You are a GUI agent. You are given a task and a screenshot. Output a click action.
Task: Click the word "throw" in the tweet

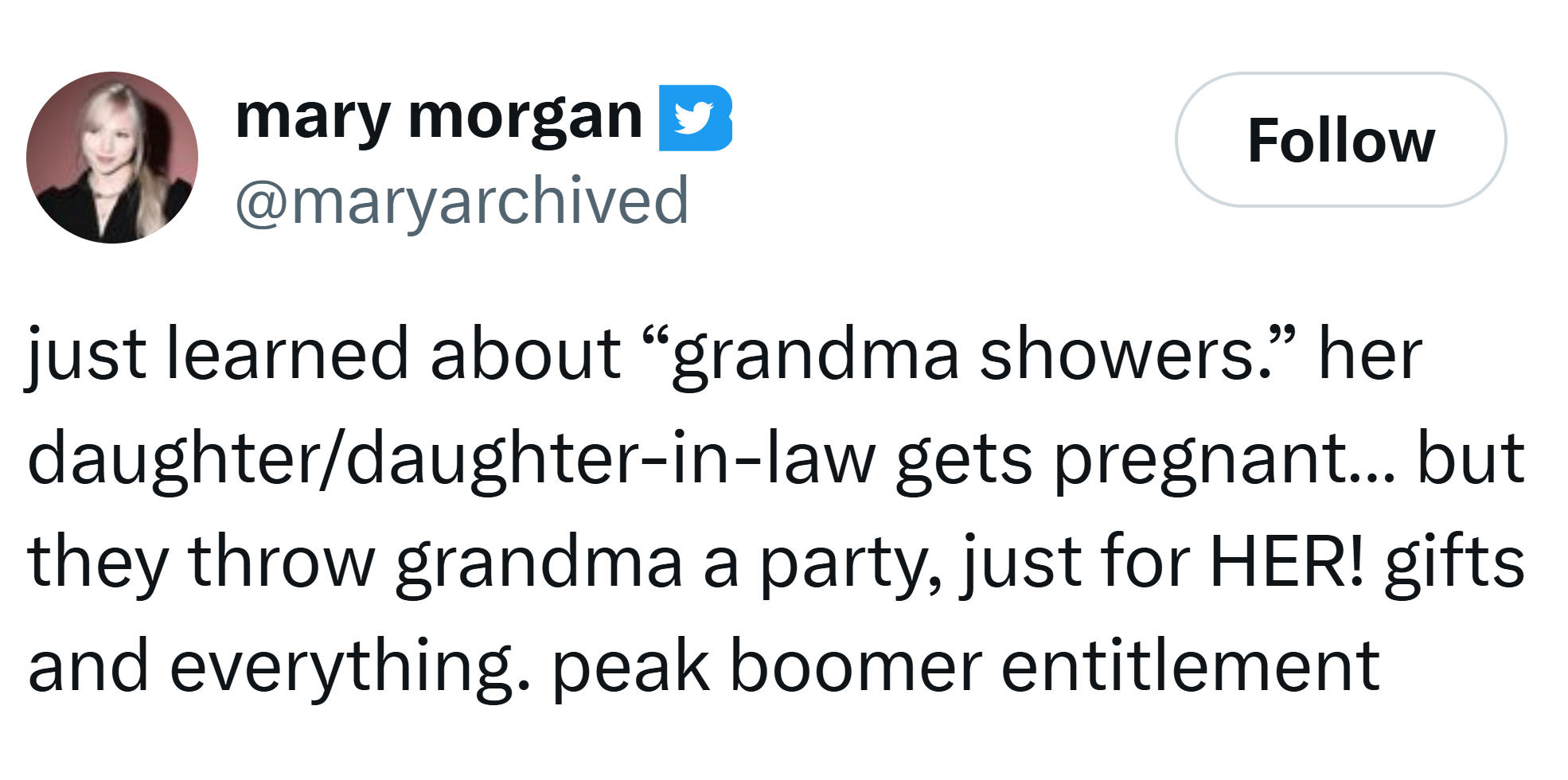click(x=281, y=563)
